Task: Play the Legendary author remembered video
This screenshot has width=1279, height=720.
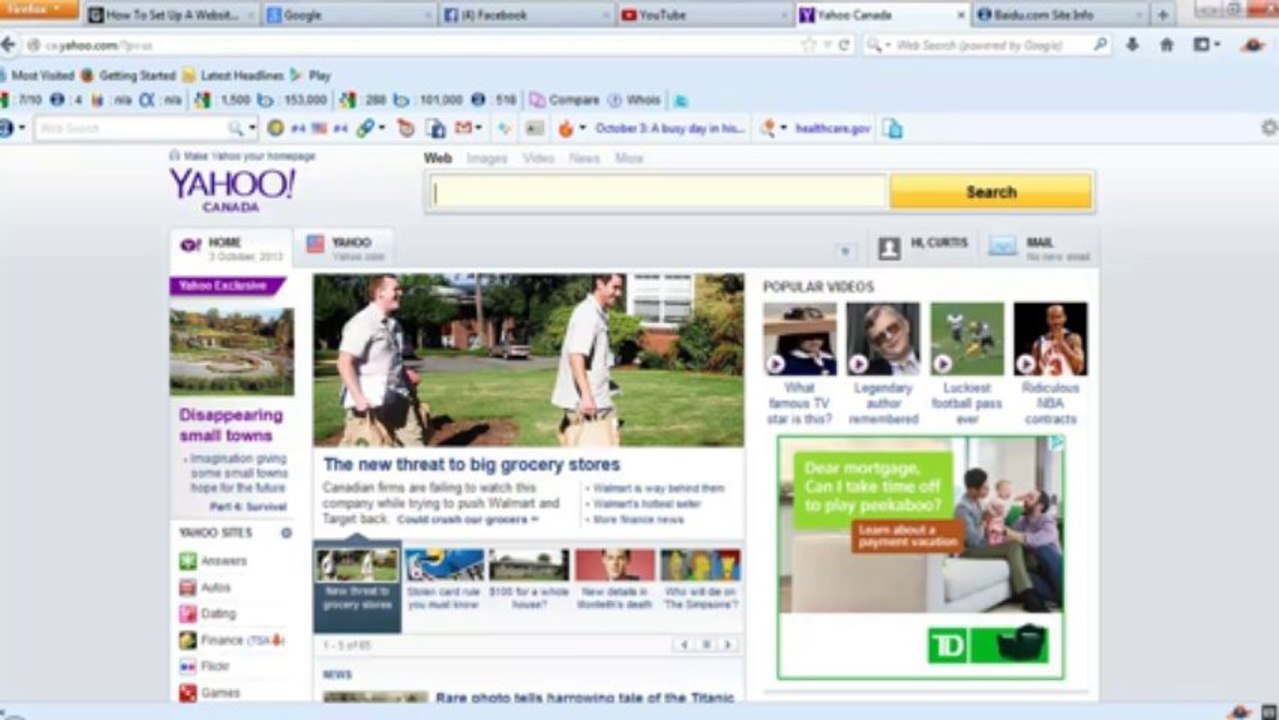Action: [883, 339]
